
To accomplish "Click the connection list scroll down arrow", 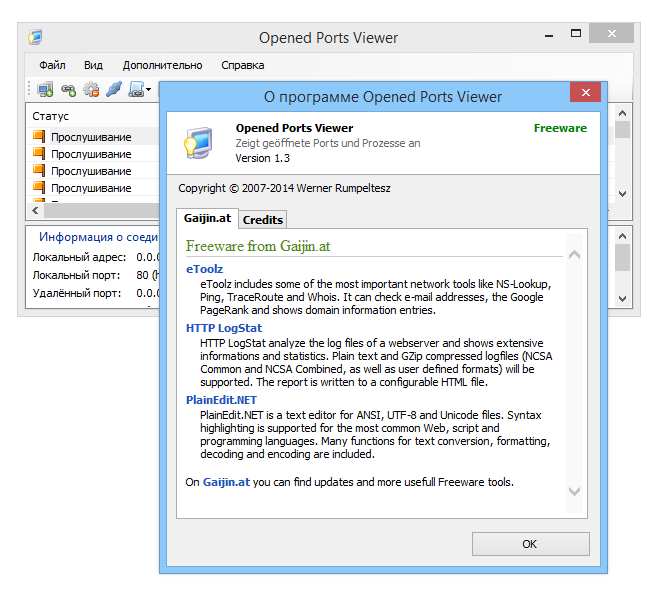I will click(623, 194).
